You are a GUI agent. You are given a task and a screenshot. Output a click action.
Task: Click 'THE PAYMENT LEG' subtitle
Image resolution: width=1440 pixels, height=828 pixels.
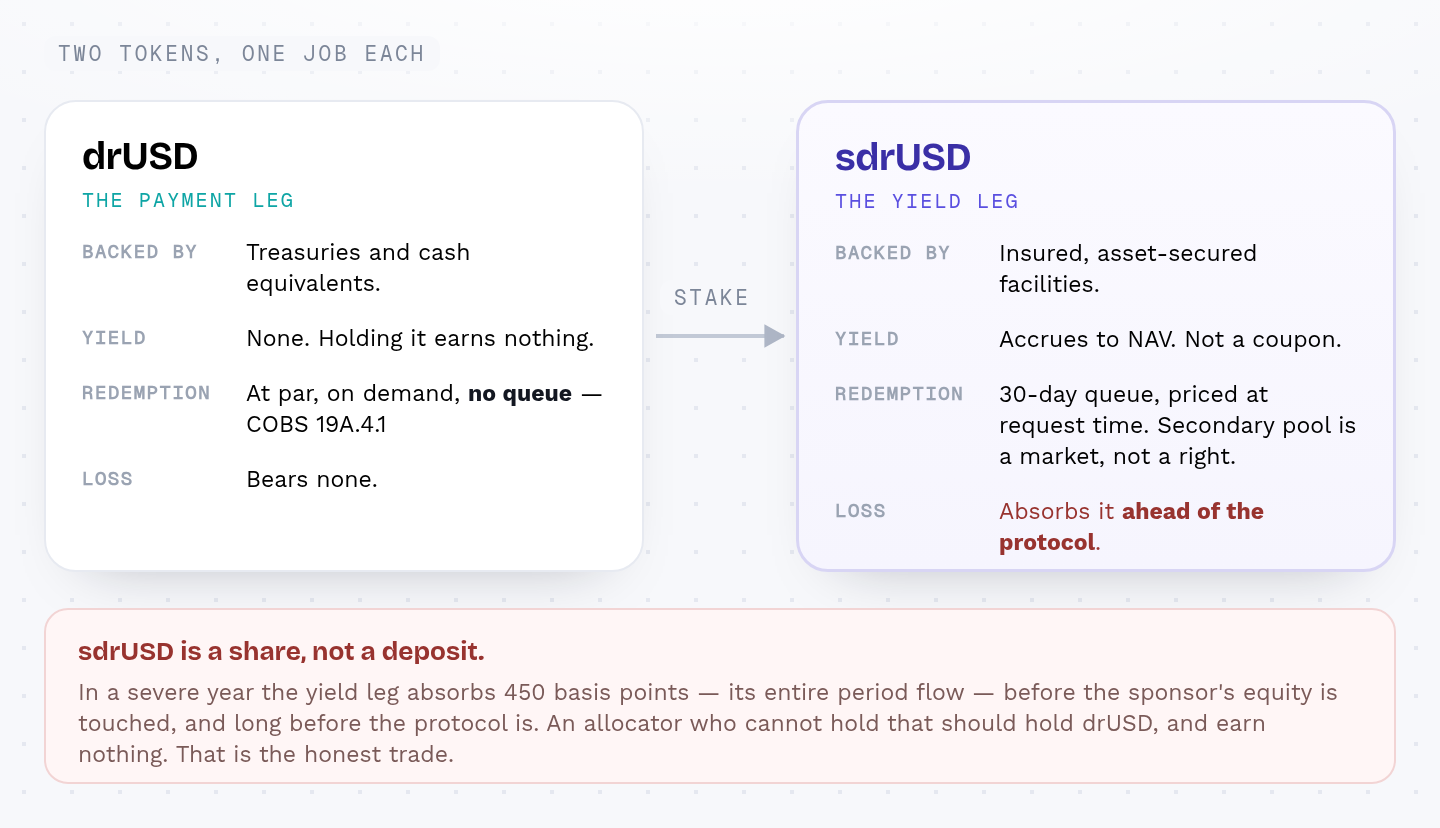tap(188, 200)
